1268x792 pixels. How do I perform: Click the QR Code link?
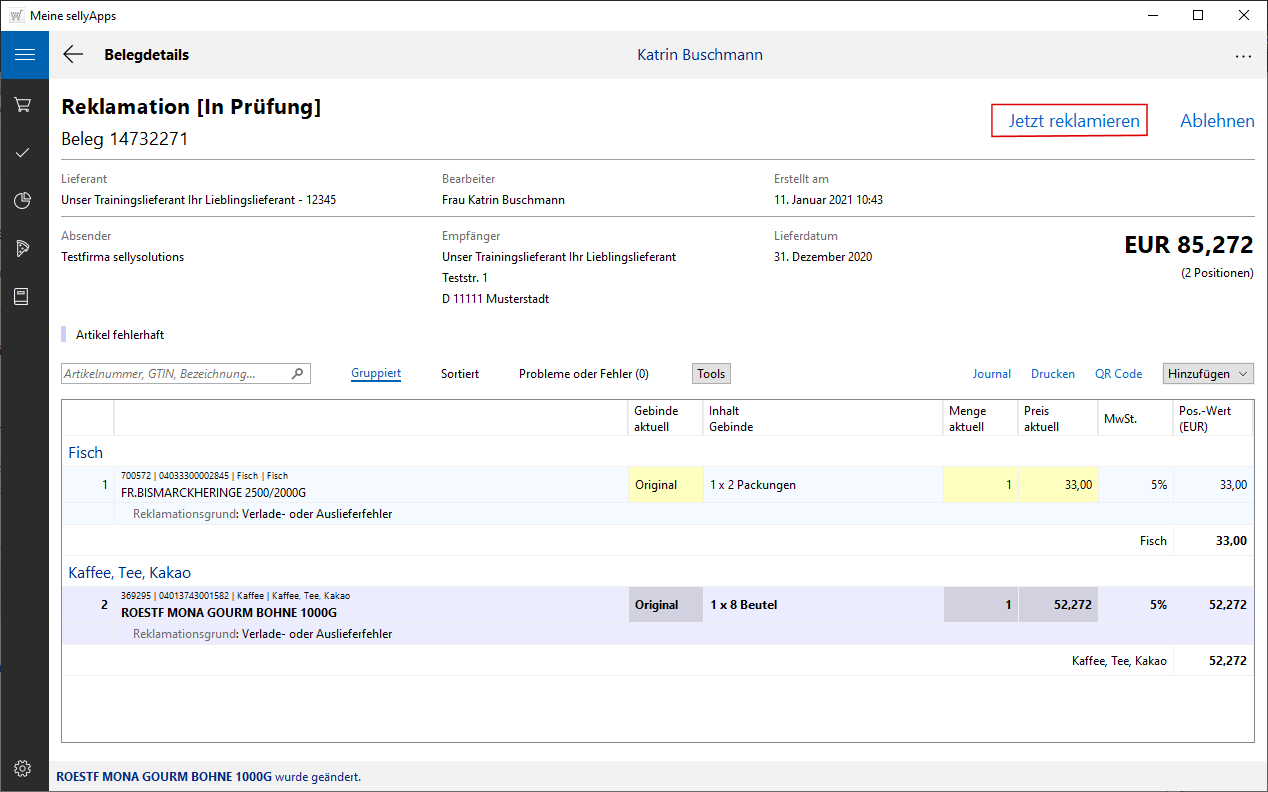1118,374
